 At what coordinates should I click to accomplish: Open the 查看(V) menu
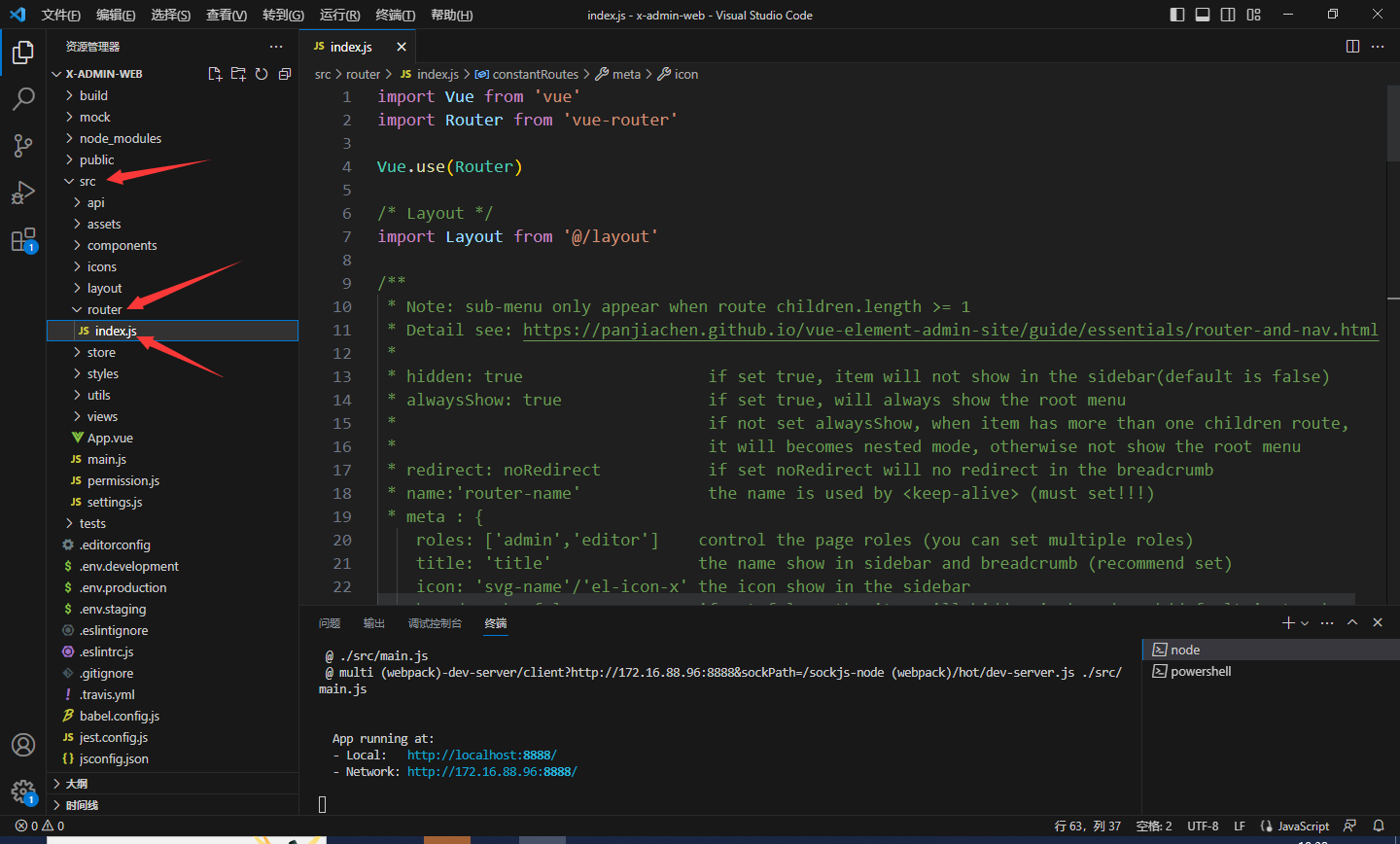click(x=227, y=15)
